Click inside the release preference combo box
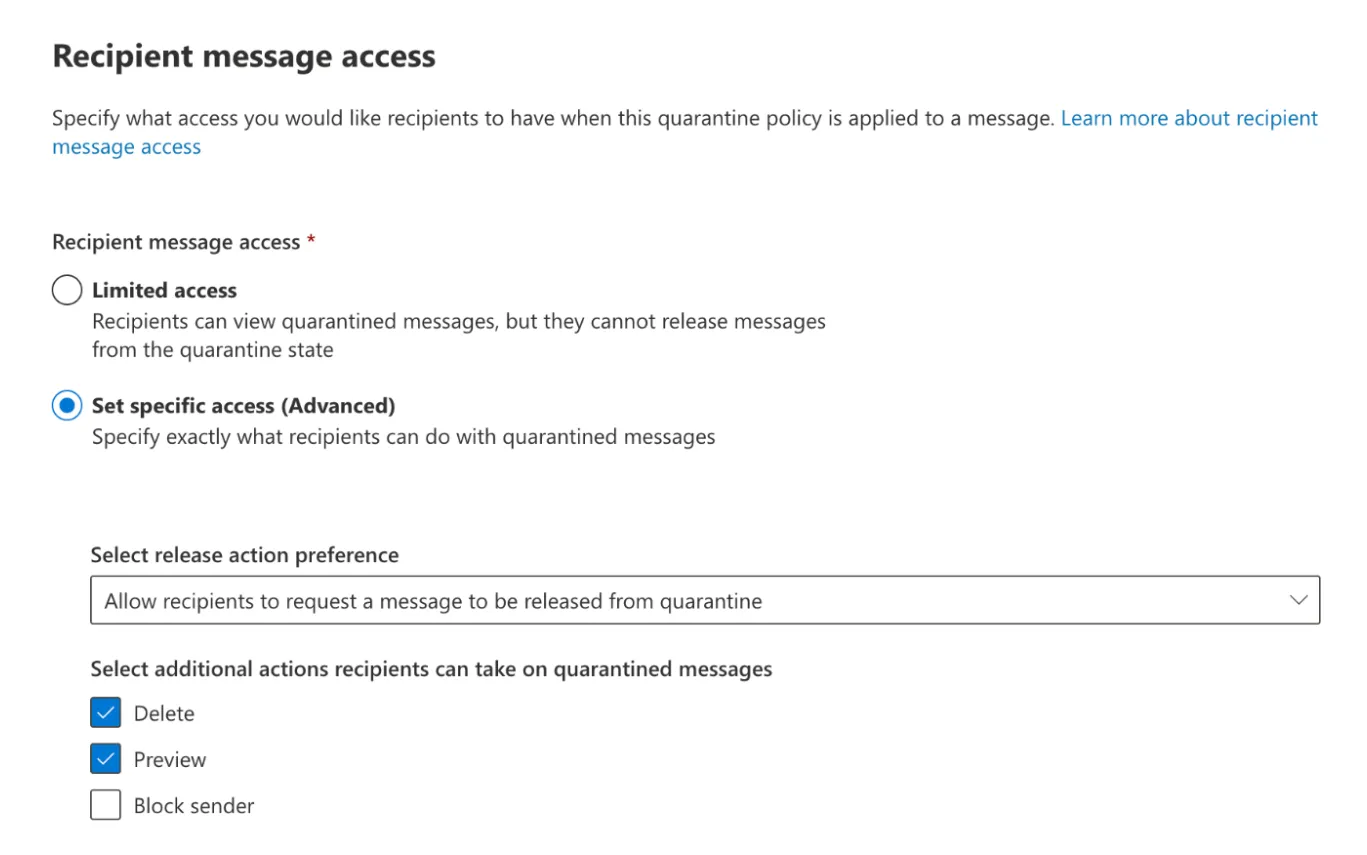Image resolution: width=1367 pixels, height=855 pixels. 700,600
